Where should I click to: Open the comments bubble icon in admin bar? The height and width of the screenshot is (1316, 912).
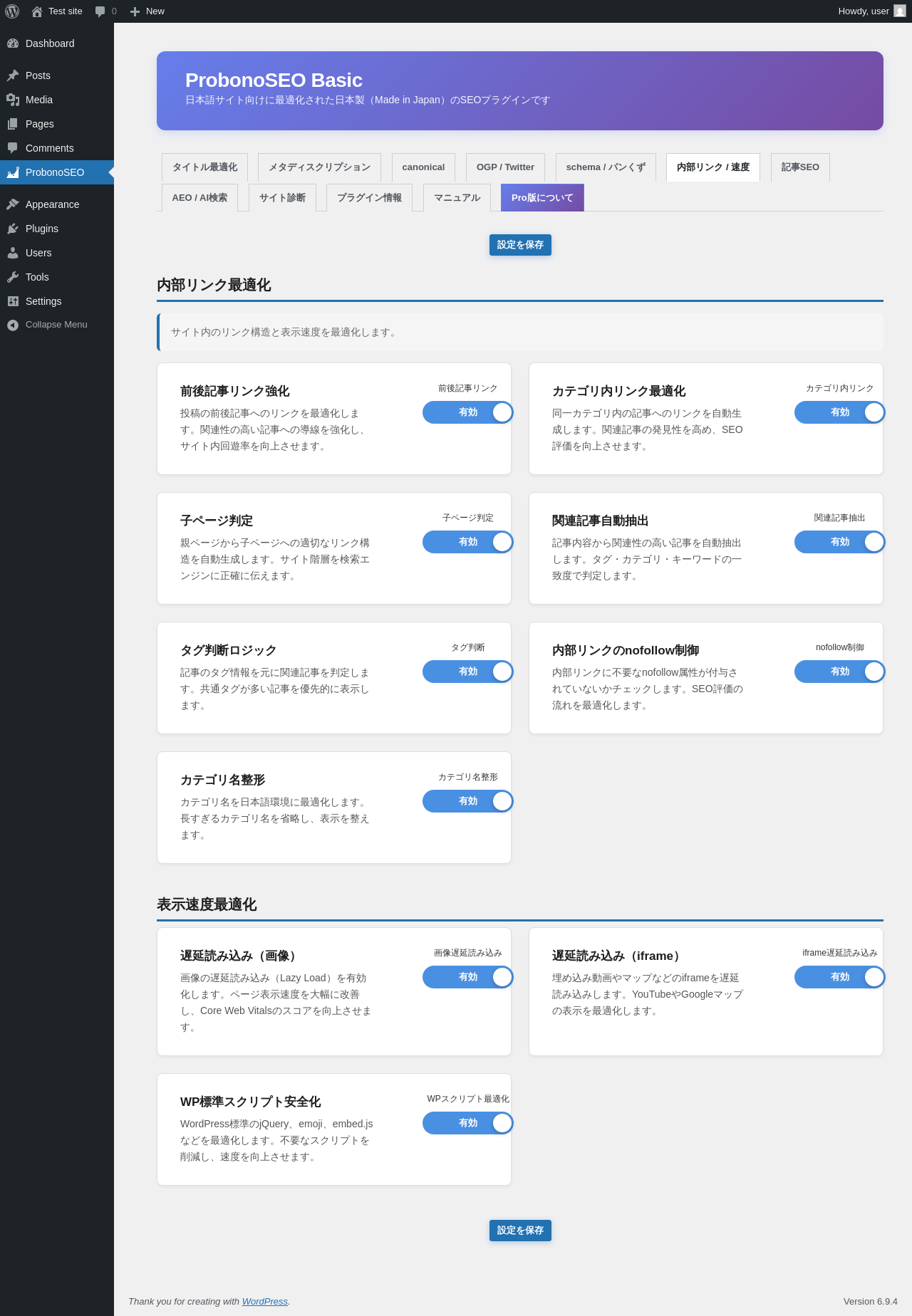click(100, 11)
